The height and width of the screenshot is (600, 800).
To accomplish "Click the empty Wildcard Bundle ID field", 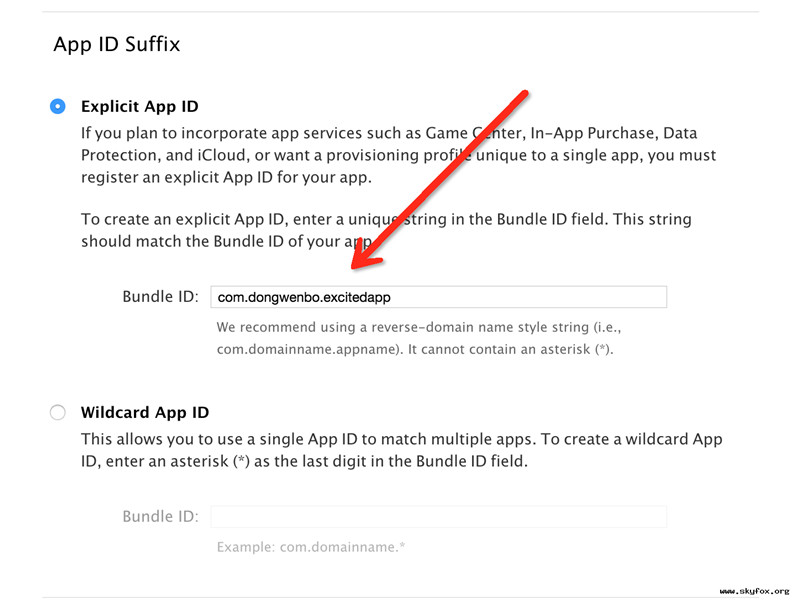I will click(x=438, y=516).
